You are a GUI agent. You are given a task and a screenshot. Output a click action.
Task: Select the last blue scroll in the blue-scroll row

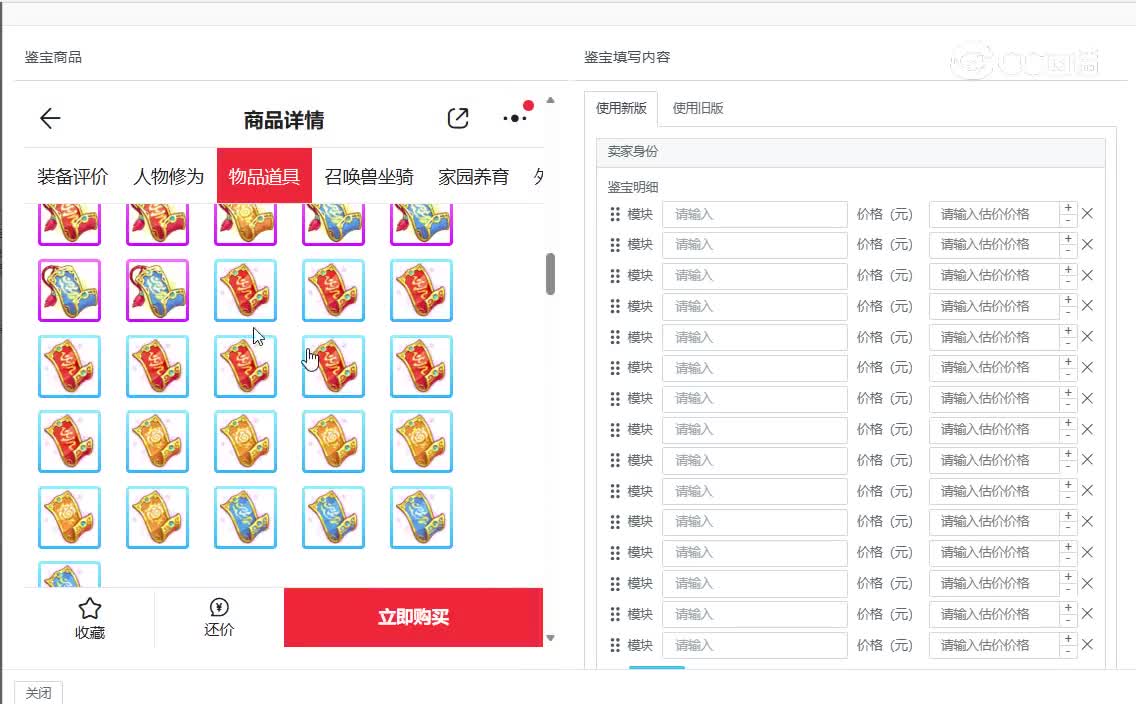pyautogui.click(x=422, y=517)
